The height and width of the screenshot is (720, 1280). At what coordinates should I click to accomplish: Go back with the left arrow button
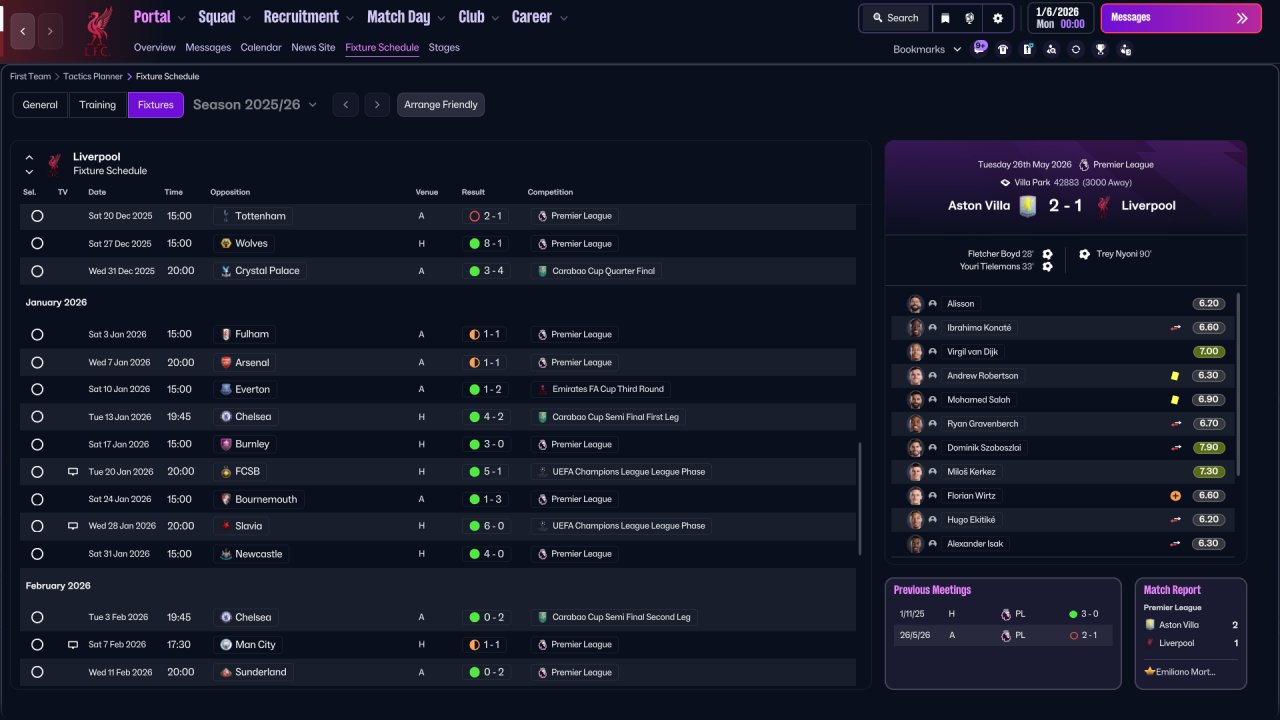(23, 31)
